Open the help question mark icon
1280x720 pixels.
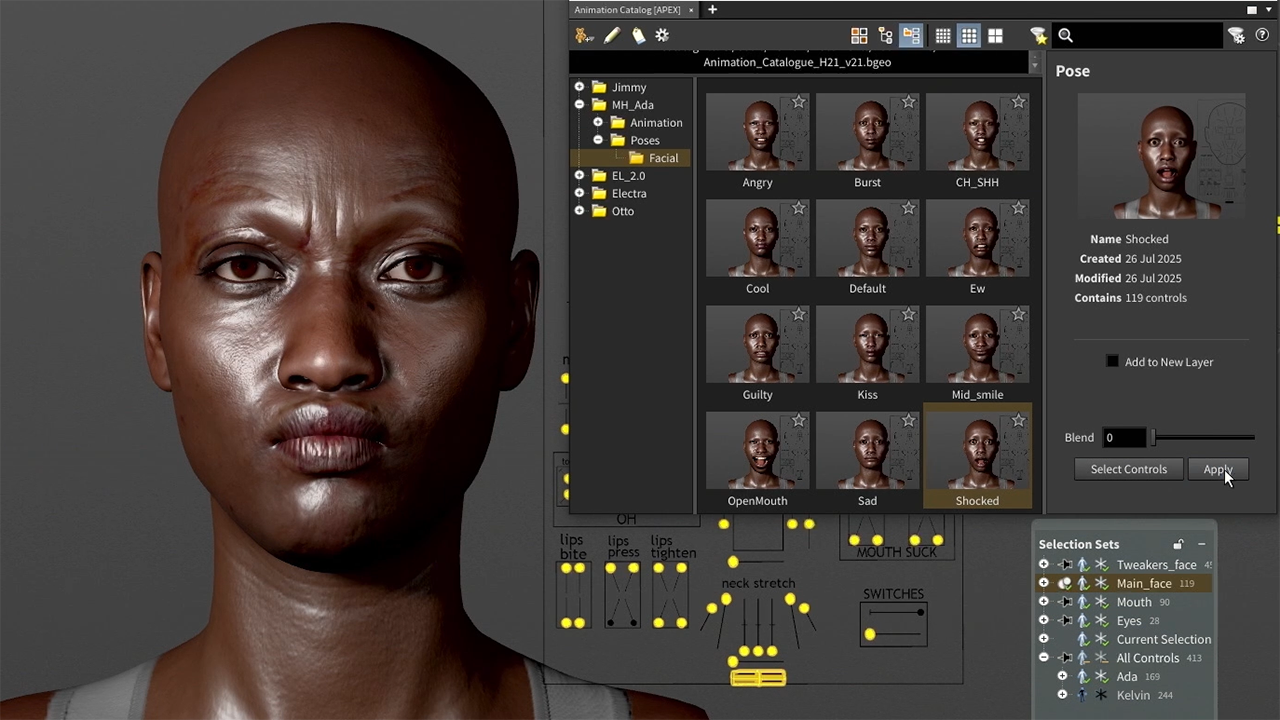click(1262, 36)
